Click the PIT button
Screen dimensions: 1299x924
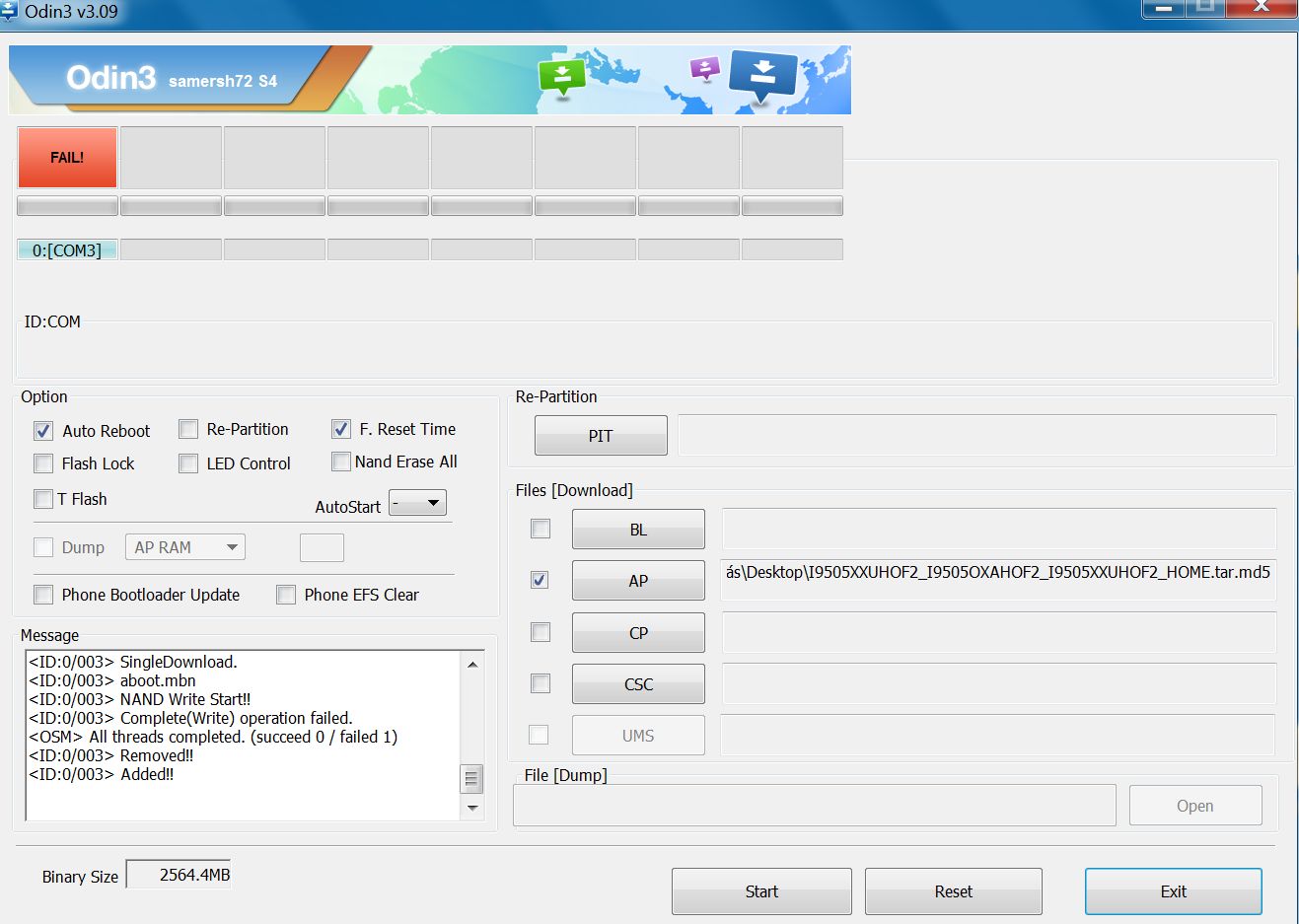(x=601, y=436)
